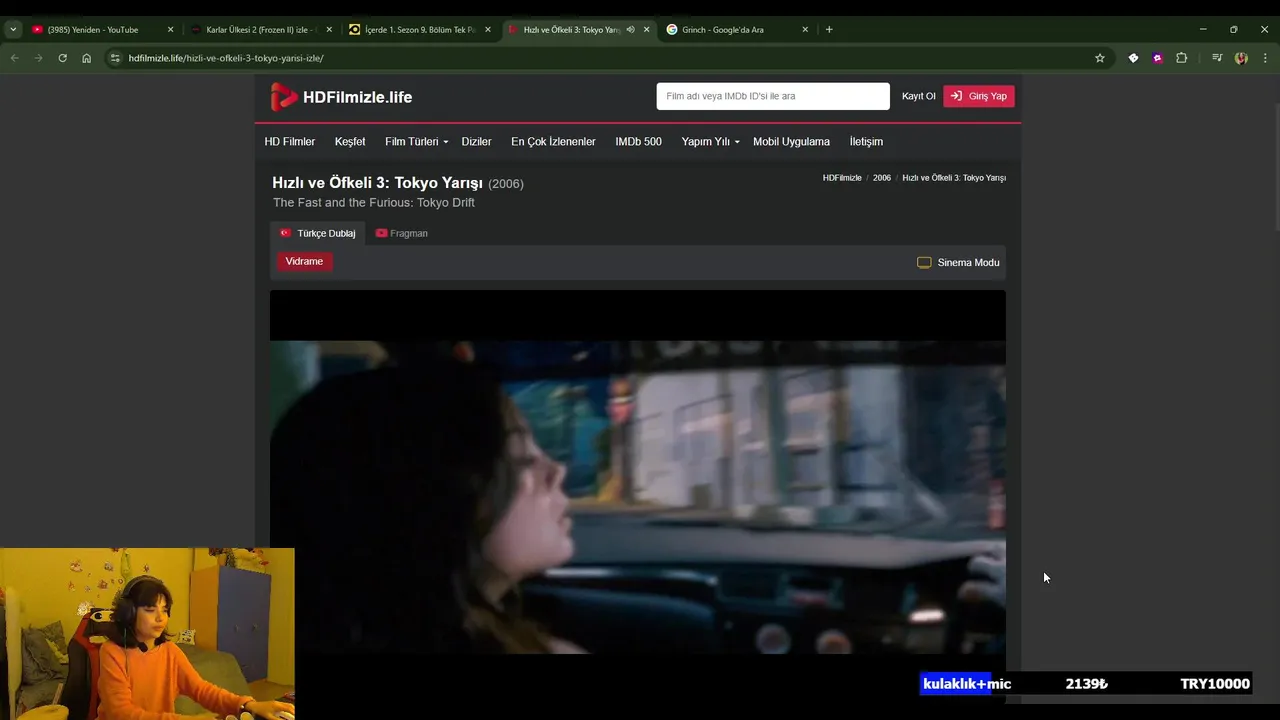Mute audio icon on Hızlı ve Öfkeli tab
This screenshot has height=720, width=1280.
coord(630,30)
